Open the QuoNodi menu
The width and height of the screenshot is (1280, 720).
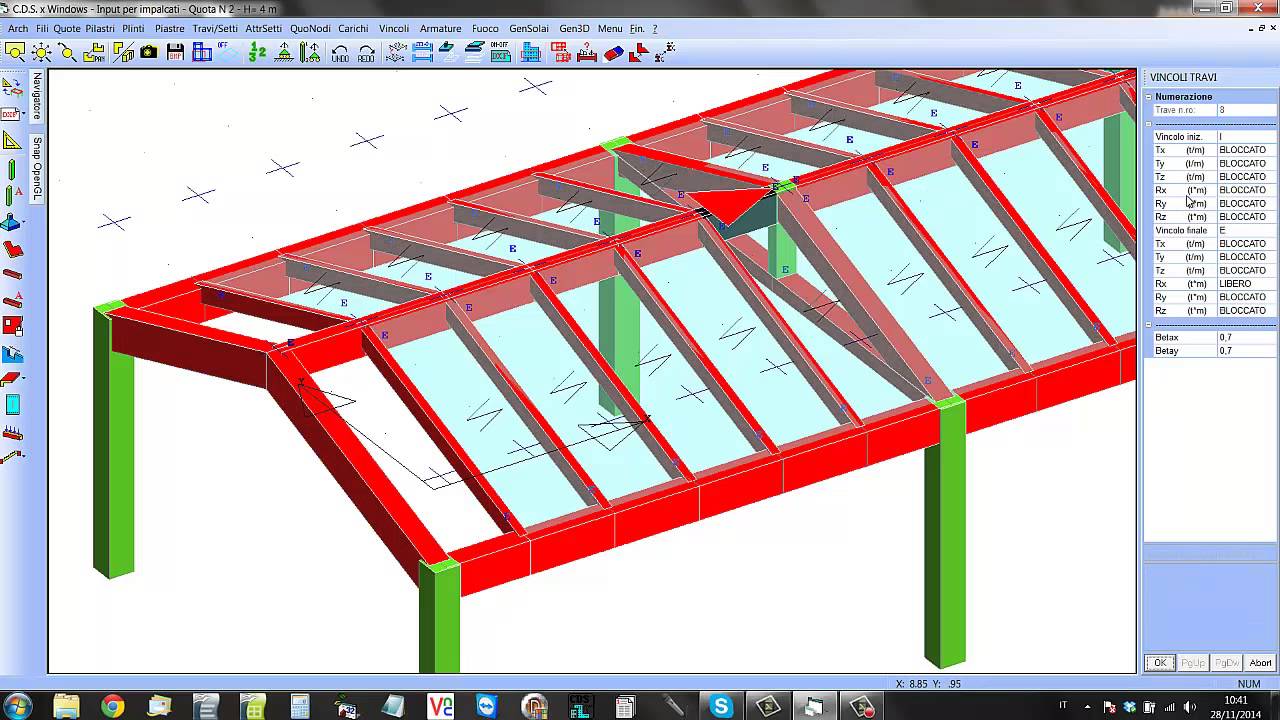pos(310,29)
